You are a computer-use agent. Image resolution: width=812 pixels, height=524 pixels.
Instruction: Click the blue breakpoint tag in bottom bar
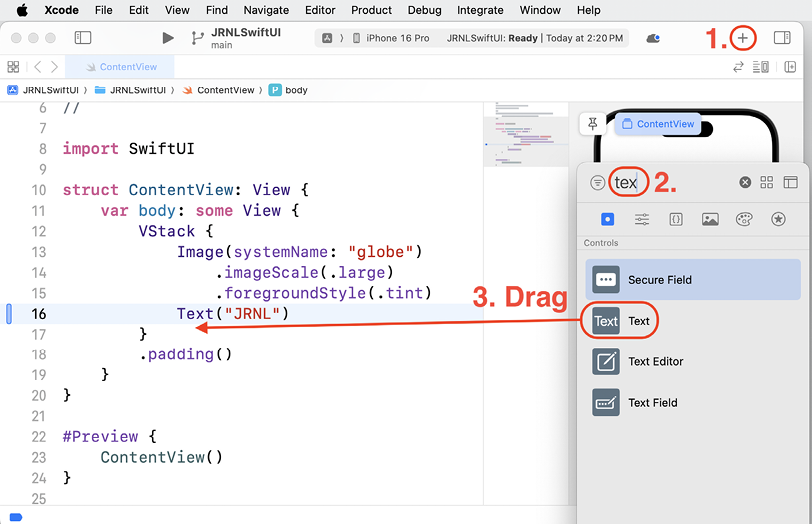[x=16, y=517]
